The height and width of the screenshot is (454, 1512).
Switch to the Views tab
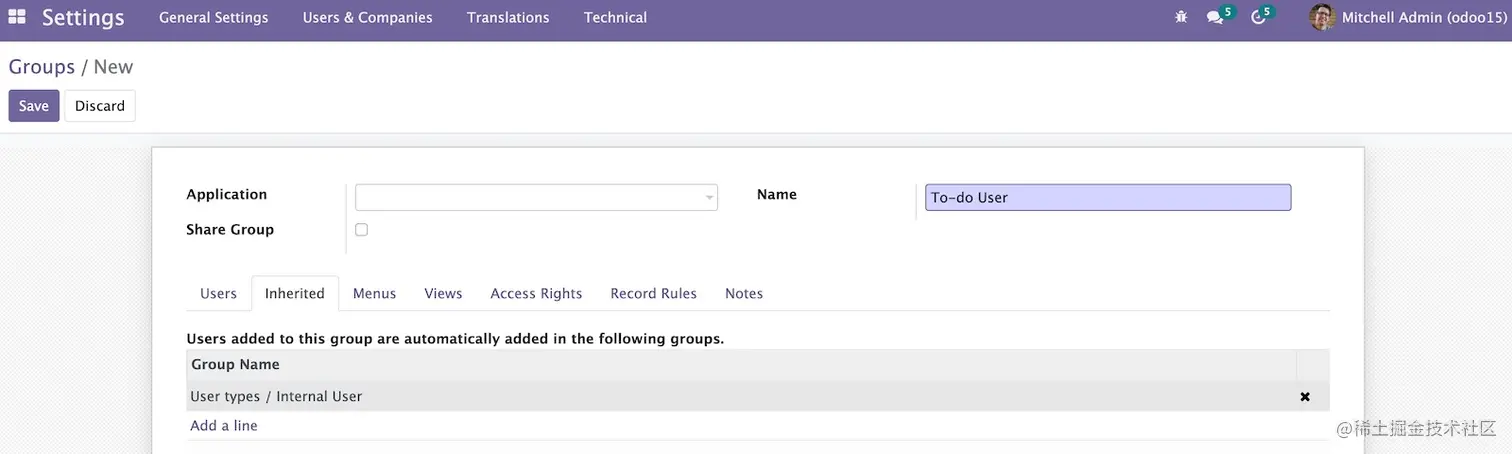point(443,293)
